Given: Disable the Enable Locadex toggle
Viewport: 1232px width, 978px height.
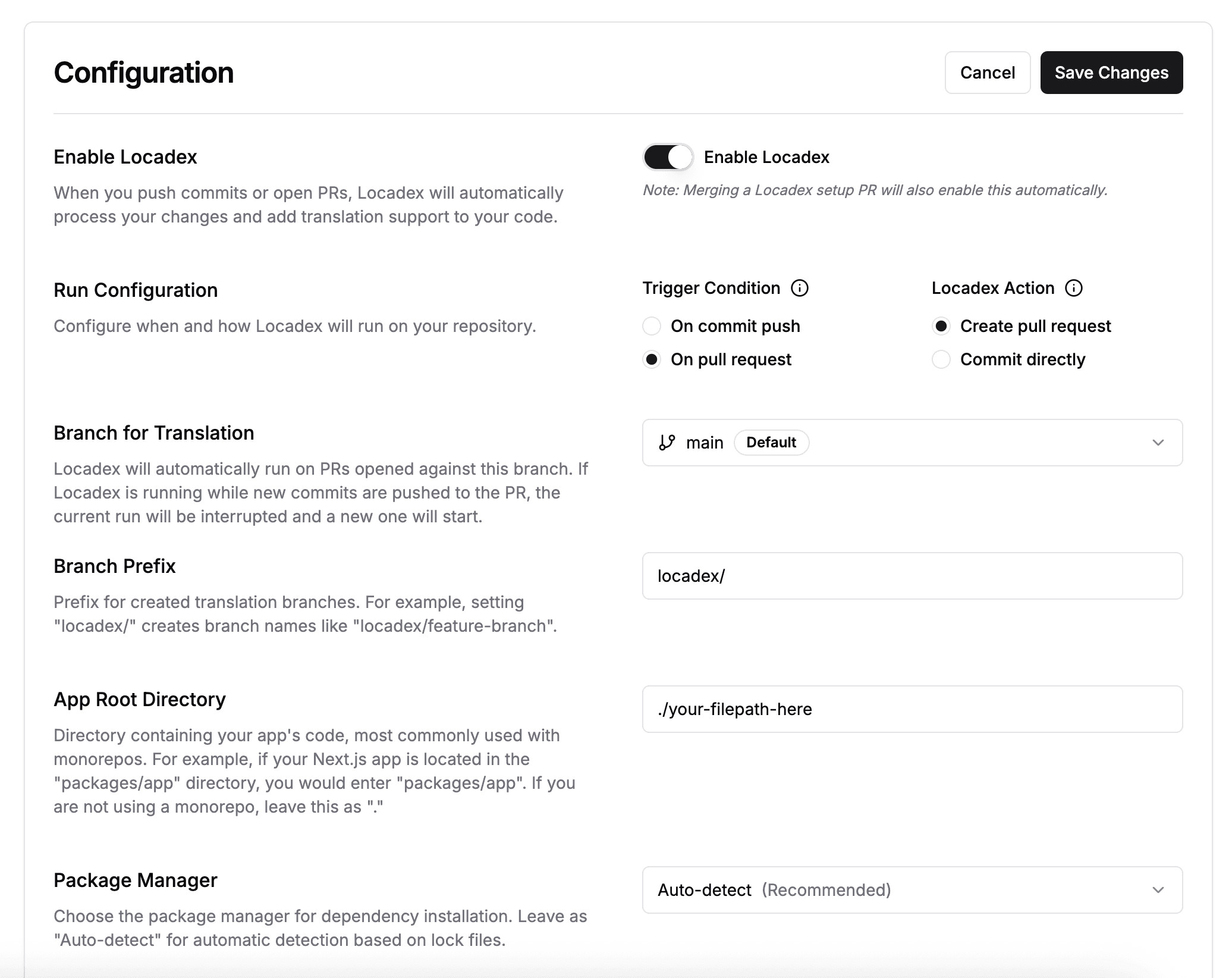Looking at the screenshot, I should (x=667, y=157).
